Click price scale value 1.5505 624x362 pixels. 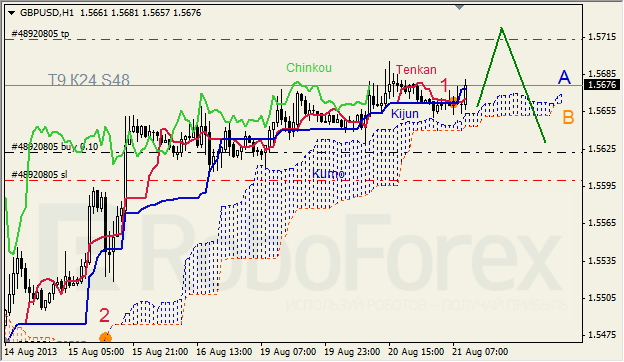[602, 298]
